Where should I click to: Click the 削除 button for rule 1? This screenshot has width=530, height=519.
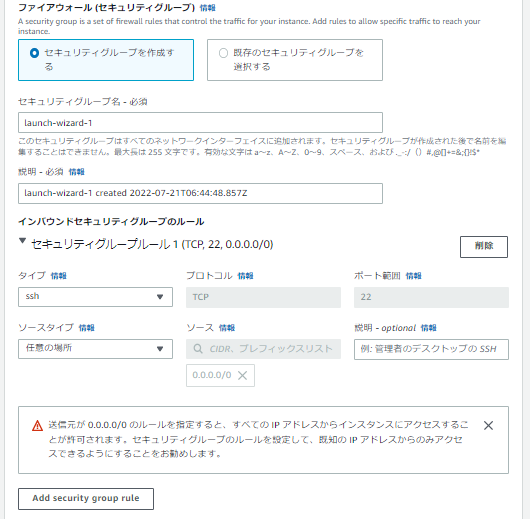(484, 247)
